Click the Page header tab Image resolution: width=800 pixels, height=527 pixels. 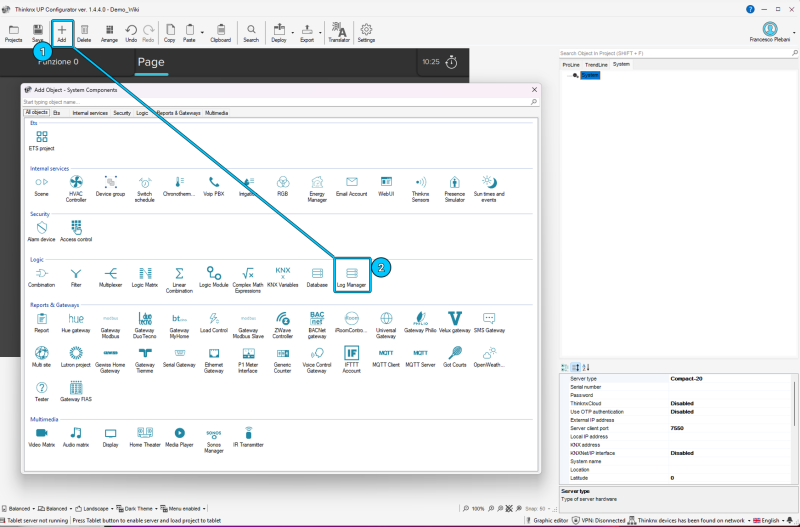151,62
